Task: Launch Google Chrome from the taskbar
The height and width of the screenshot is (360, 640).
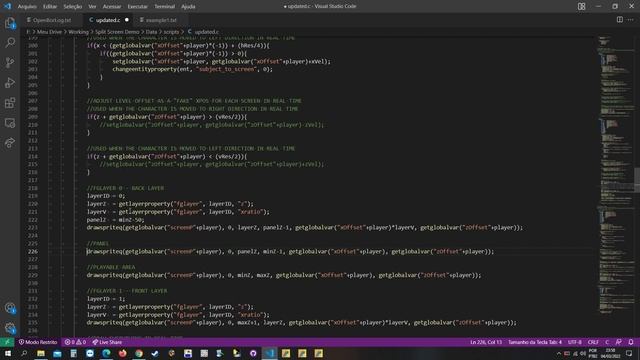Action: [139, 353]
